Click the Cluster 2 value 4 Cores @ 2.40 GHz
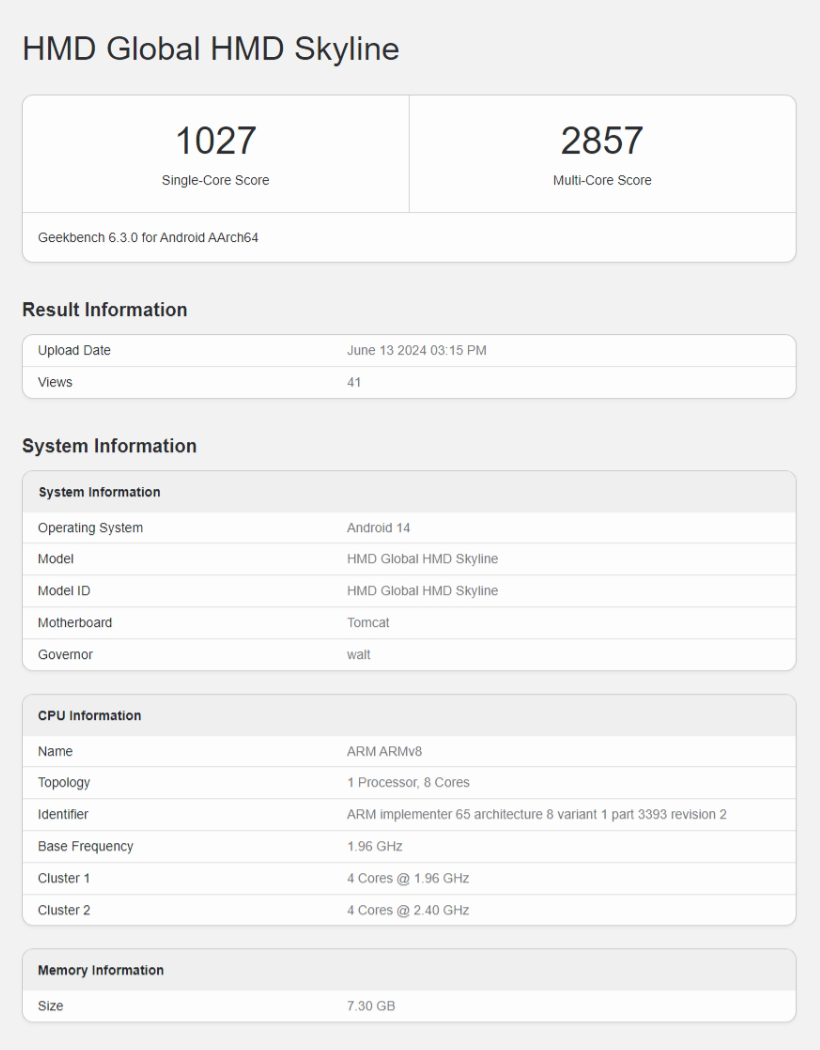Image resolution: width=820 pixels, height=1050 pixels. (407, 910)
